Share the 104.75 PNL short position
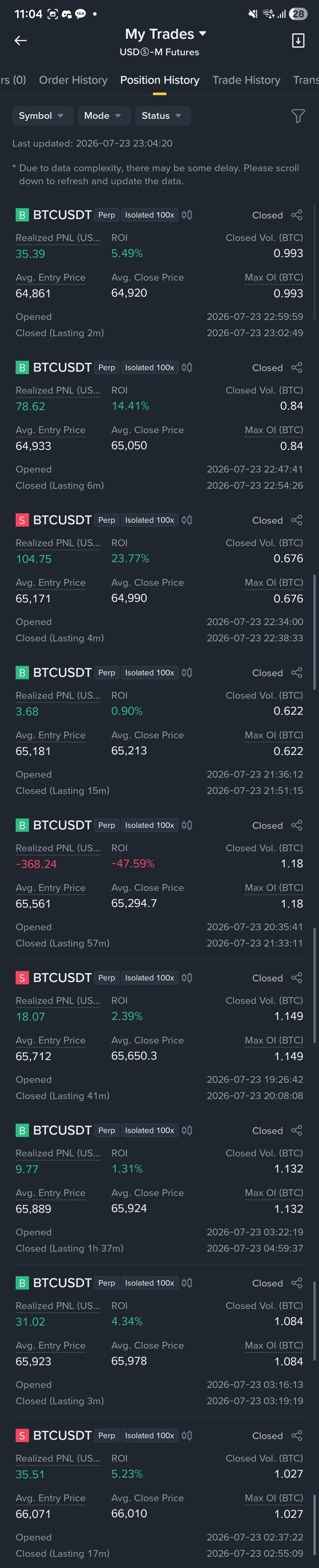 click(297, 520)
